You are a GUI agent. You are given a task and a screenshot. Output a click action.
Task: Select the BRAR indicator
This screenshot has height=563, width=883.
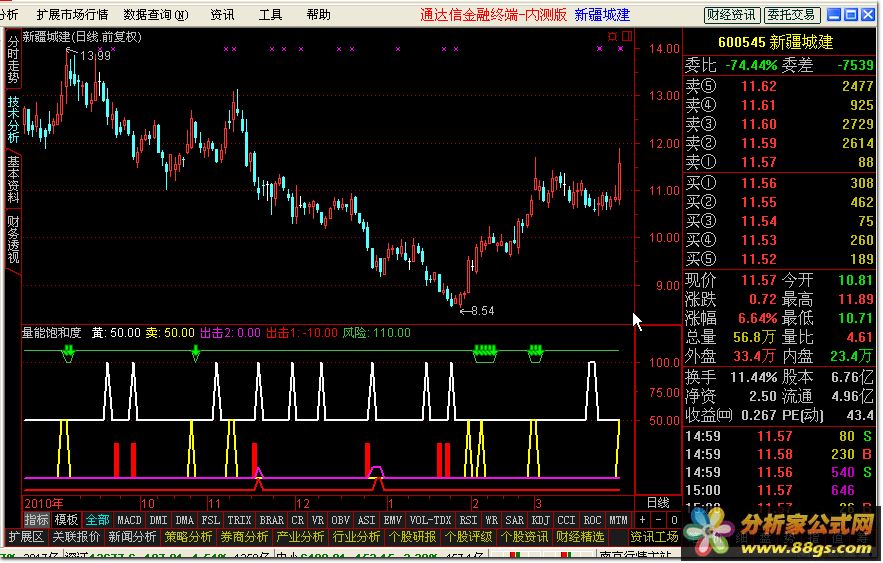[271, 520]
